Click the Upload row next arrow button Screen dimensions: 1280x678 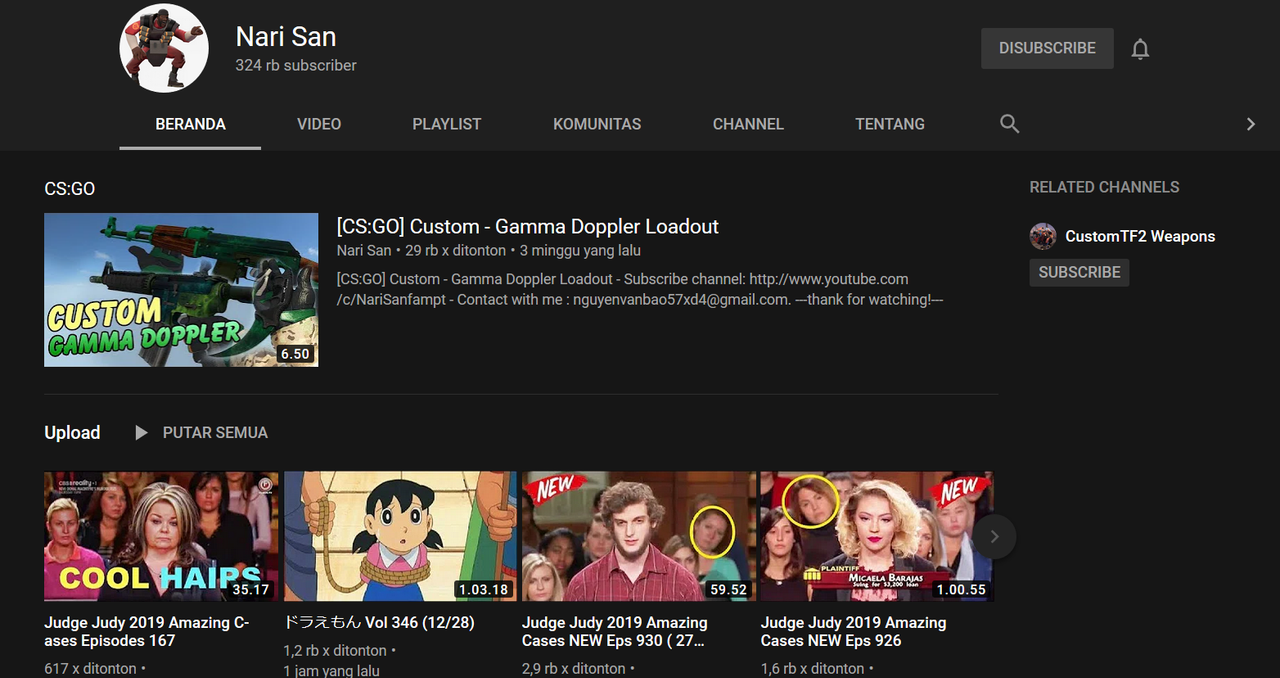coord(994,537)
